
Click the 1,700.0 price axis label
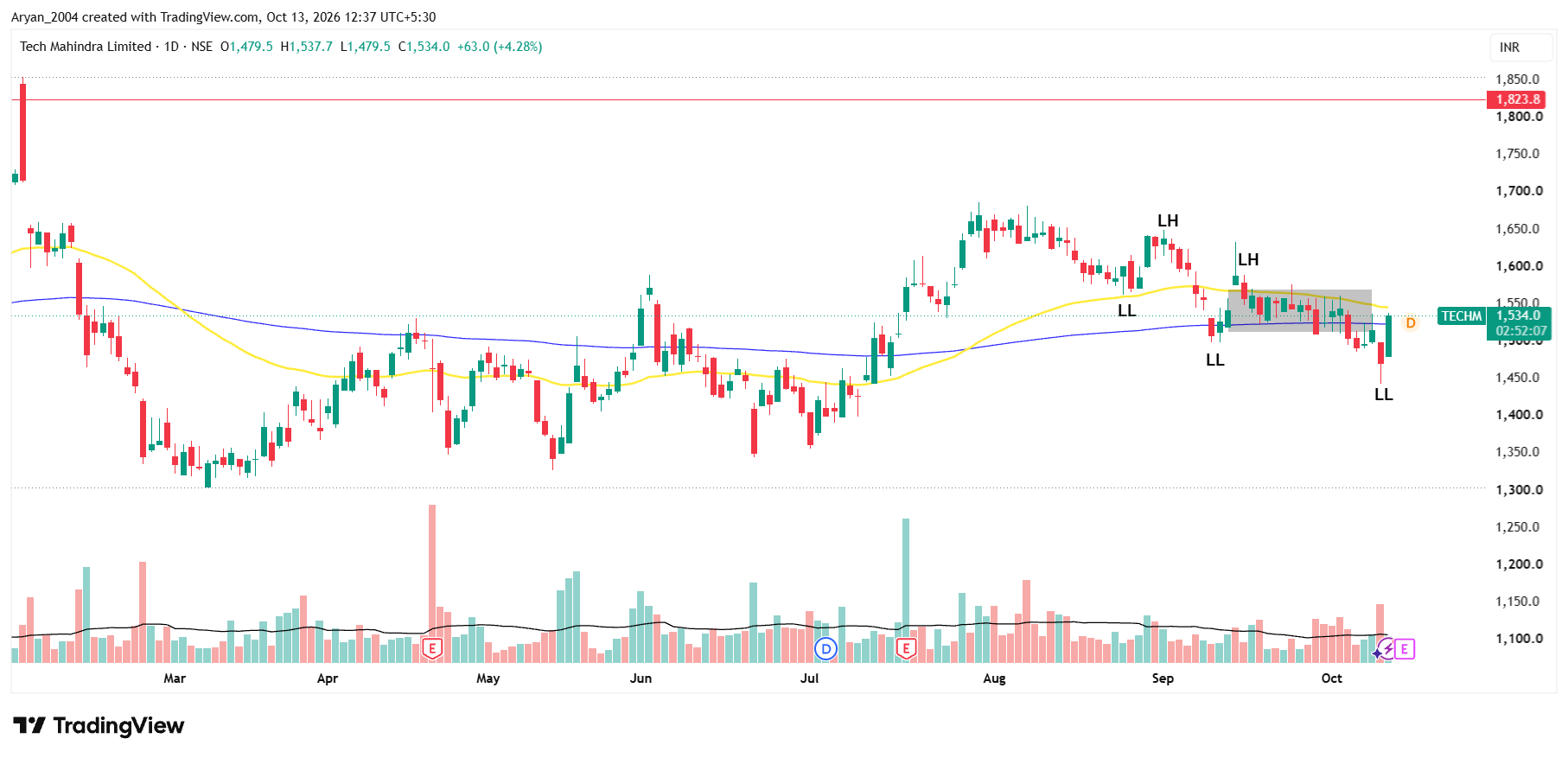click(1519, 191)
